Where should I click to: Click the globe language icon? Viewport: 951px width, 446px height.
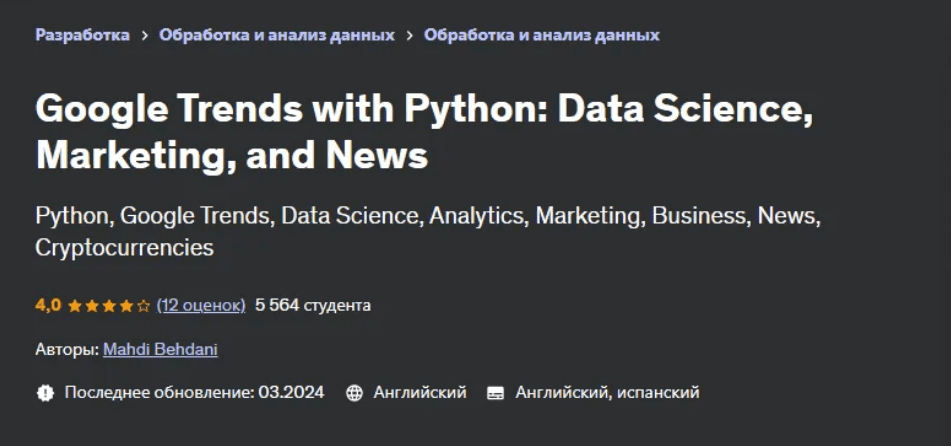tap(354, 393)
